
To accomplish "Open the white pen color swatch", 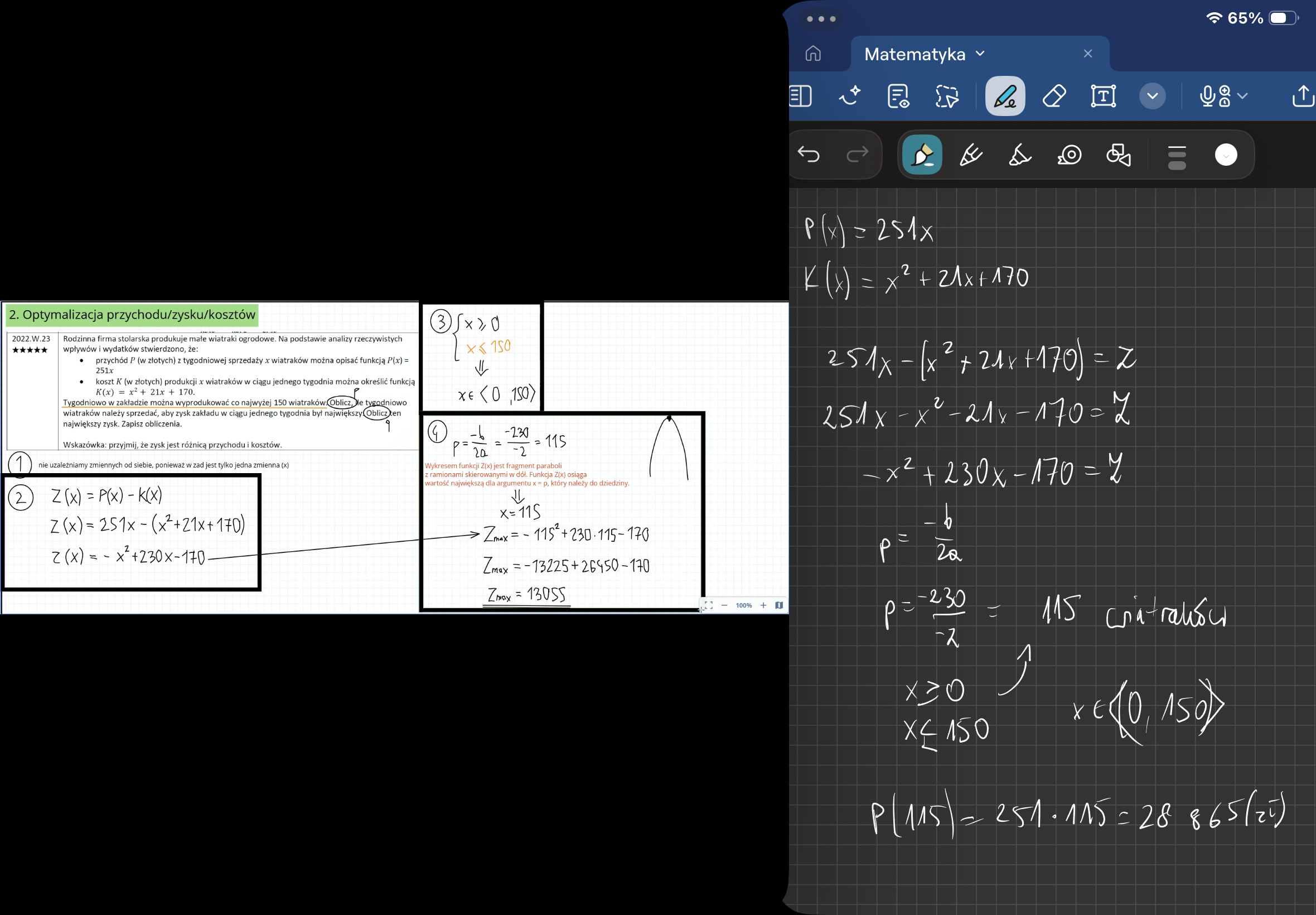I will [x=1226, y=155].
